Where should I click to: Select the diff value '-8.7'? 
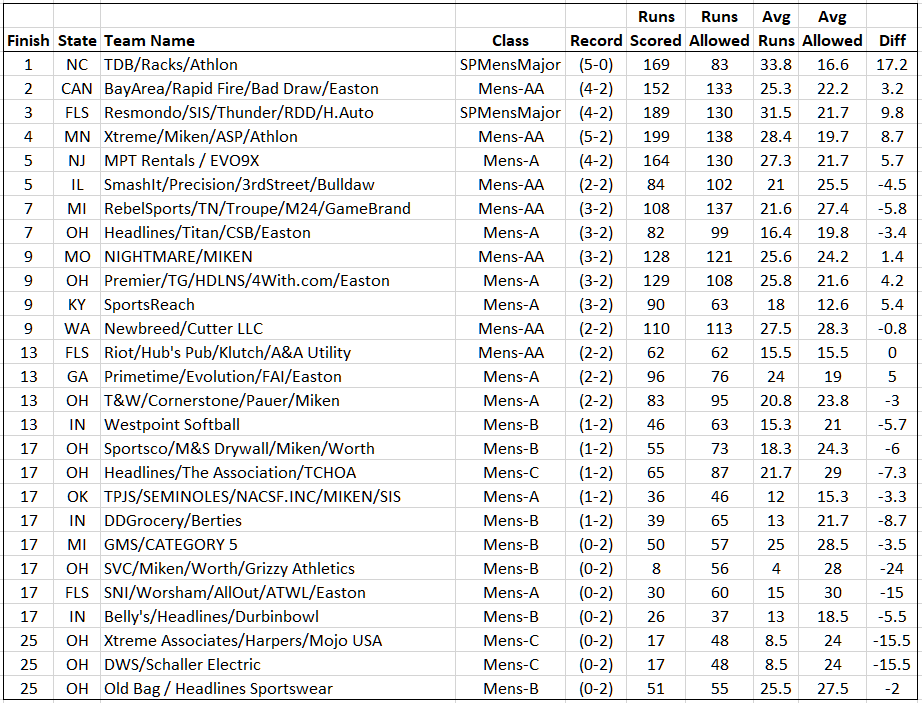pos(892,521)
